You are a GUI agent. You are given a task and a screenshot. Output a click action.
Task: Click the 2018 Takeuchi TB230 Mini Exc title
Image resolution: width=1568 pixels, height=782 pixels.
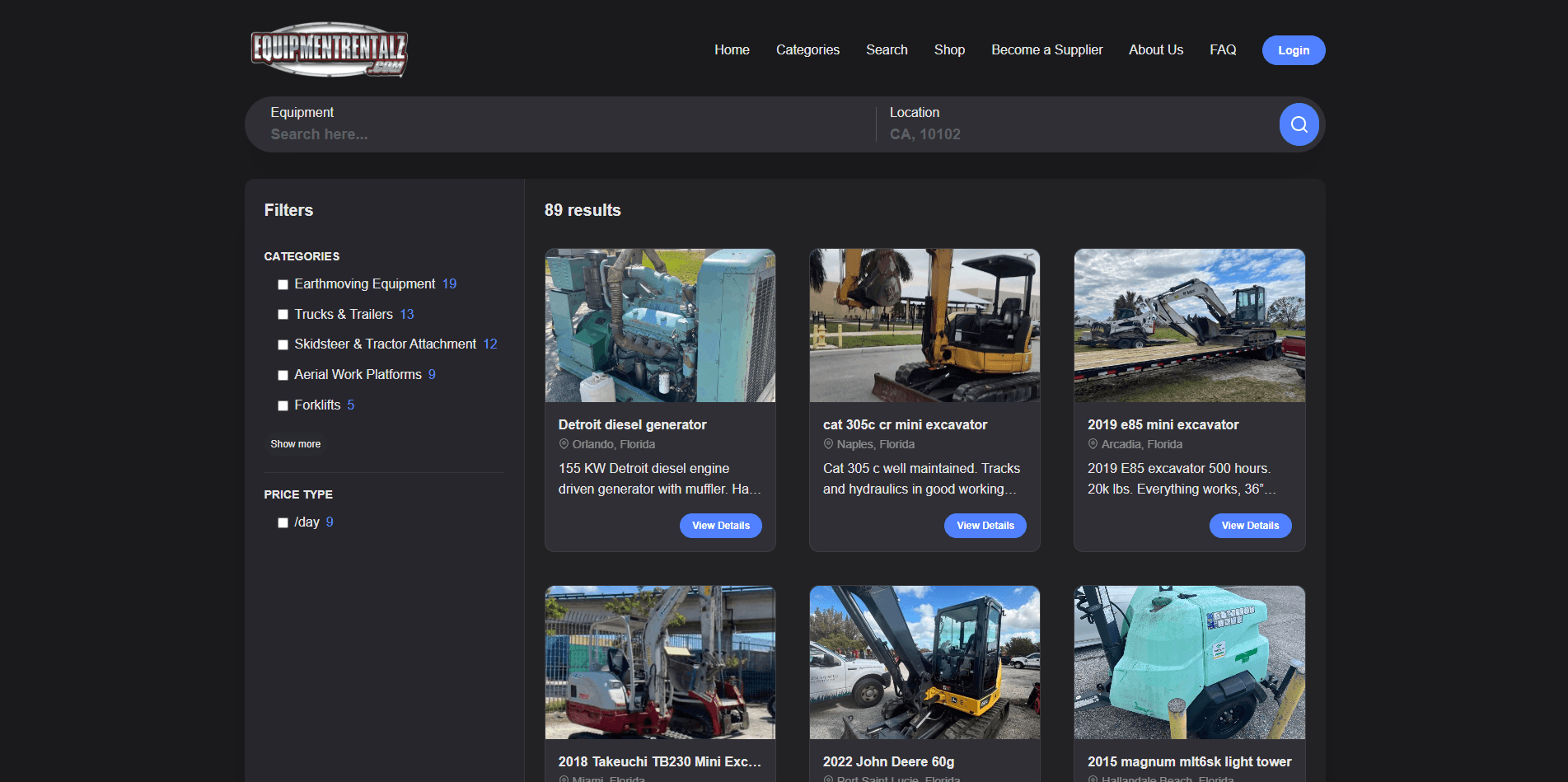click(659, 761)
